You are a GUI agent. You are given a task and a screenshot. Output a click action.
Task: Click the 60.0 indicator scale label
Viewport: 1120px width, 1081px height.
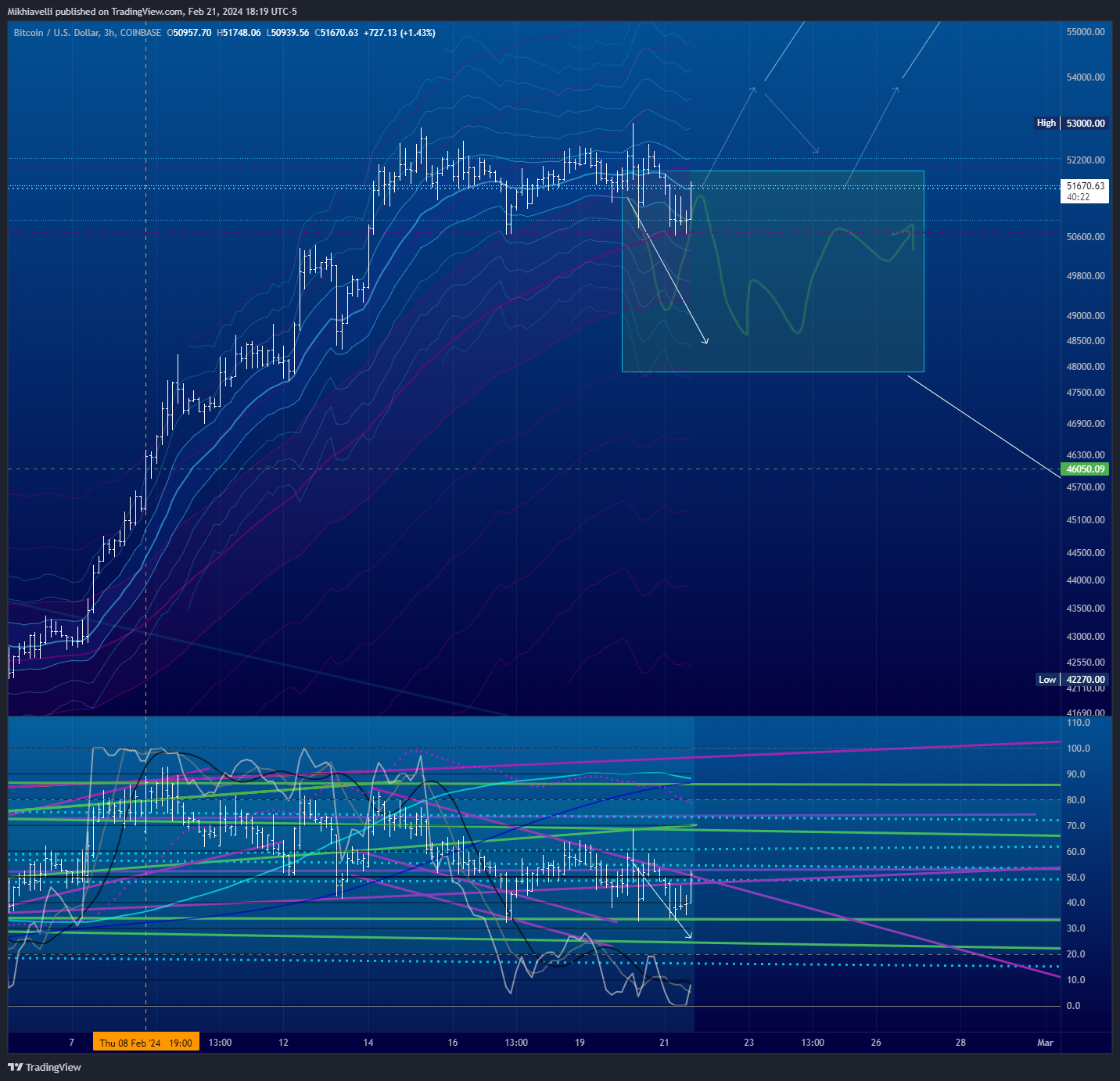coord(1076,852)
